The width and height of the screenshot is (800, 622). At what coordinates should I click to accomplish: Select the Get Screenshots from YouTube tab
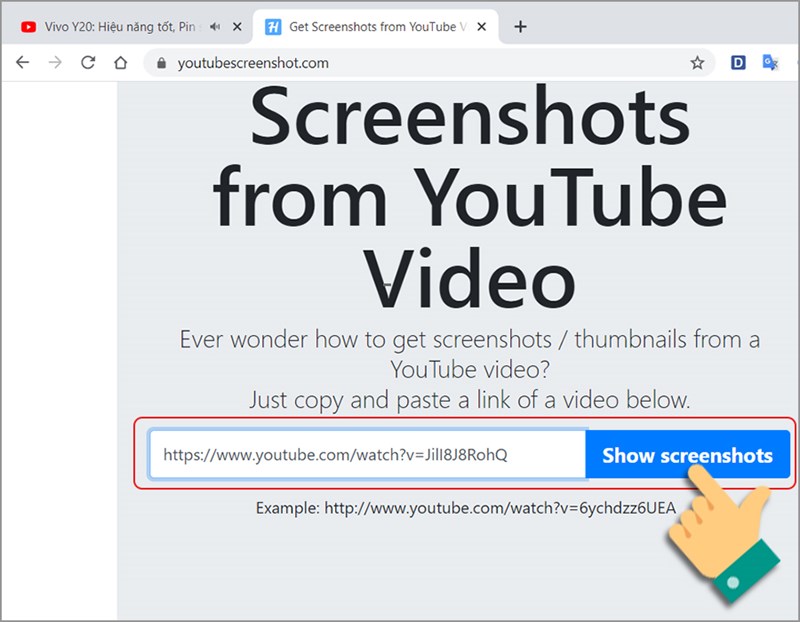coord(378,27)
